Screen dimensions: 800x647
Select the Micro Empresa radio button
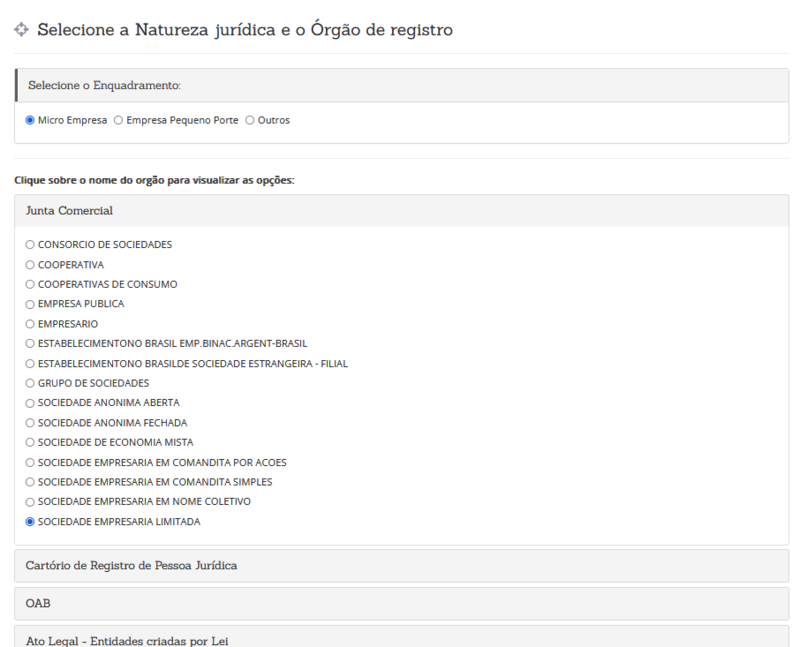(x=30, y=120)
